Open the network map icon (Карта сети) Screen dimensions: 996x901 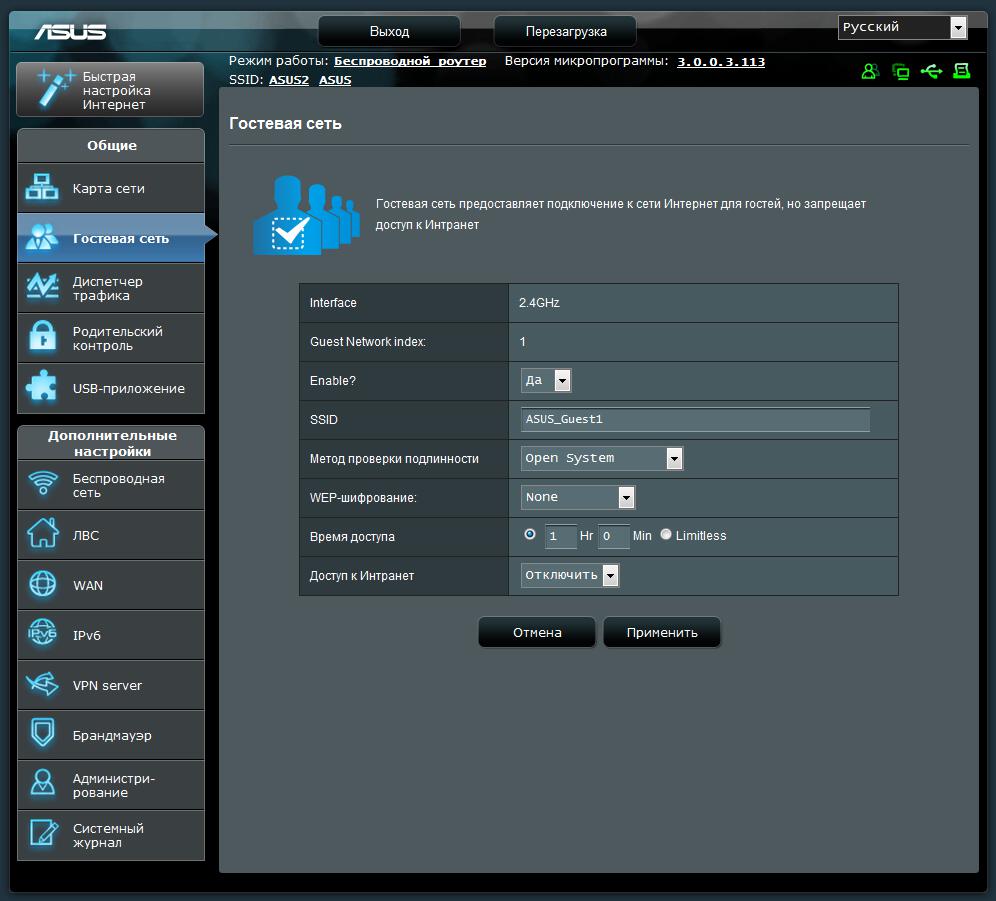pyautogui.click(x=42, y=187)
